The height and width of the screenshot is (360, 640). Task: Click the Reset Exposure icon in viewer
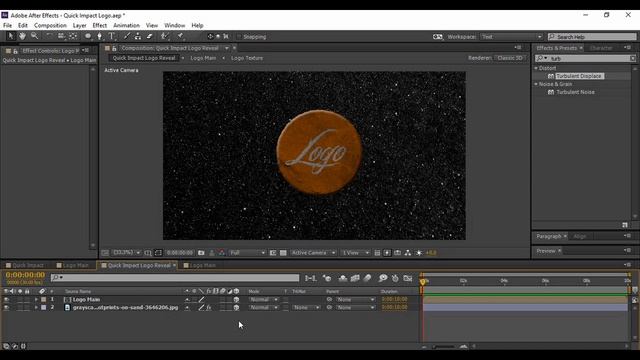[x=419, y=253]
